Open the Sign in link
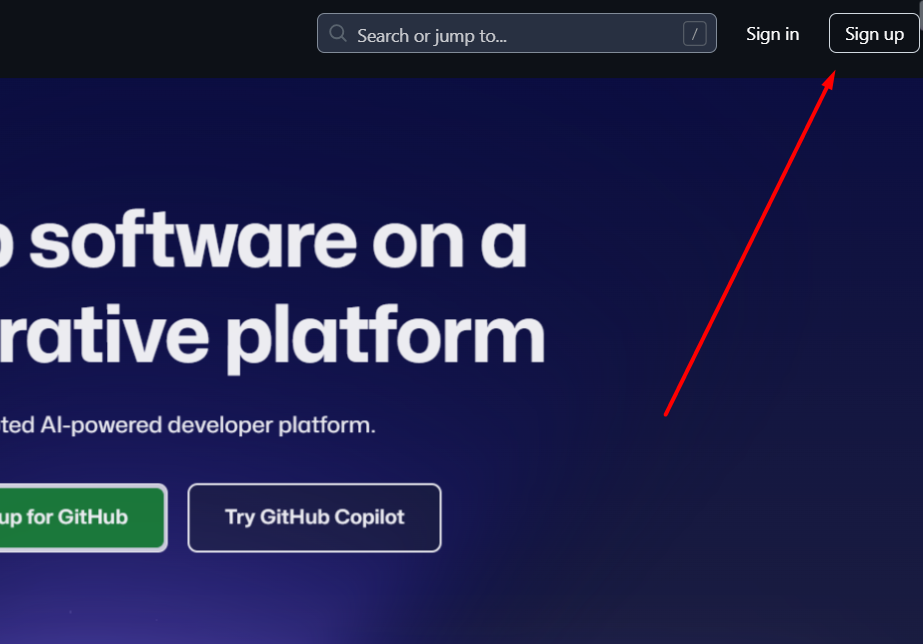 click(x=772, y=34)
